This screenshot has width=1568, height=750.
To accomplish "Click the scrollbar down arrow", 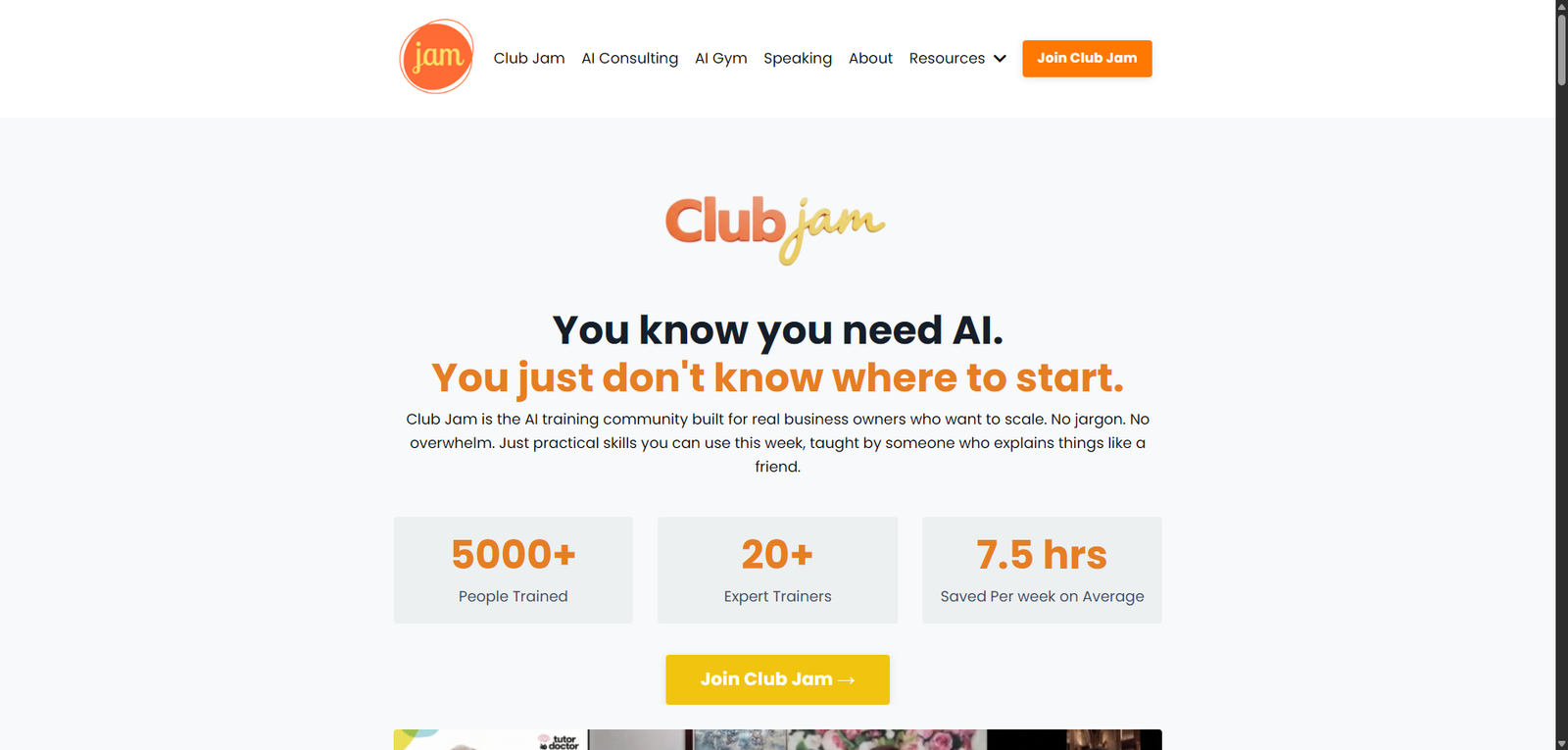I will tap(1561, 743).
